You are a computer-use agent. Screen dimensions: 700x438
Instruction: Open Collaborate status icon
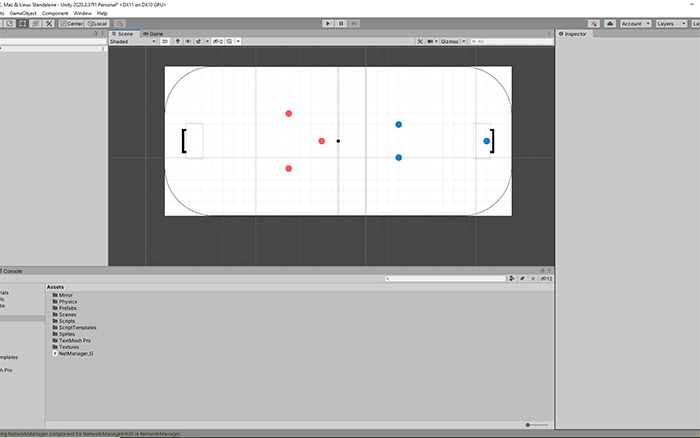(x=594, y=24)
